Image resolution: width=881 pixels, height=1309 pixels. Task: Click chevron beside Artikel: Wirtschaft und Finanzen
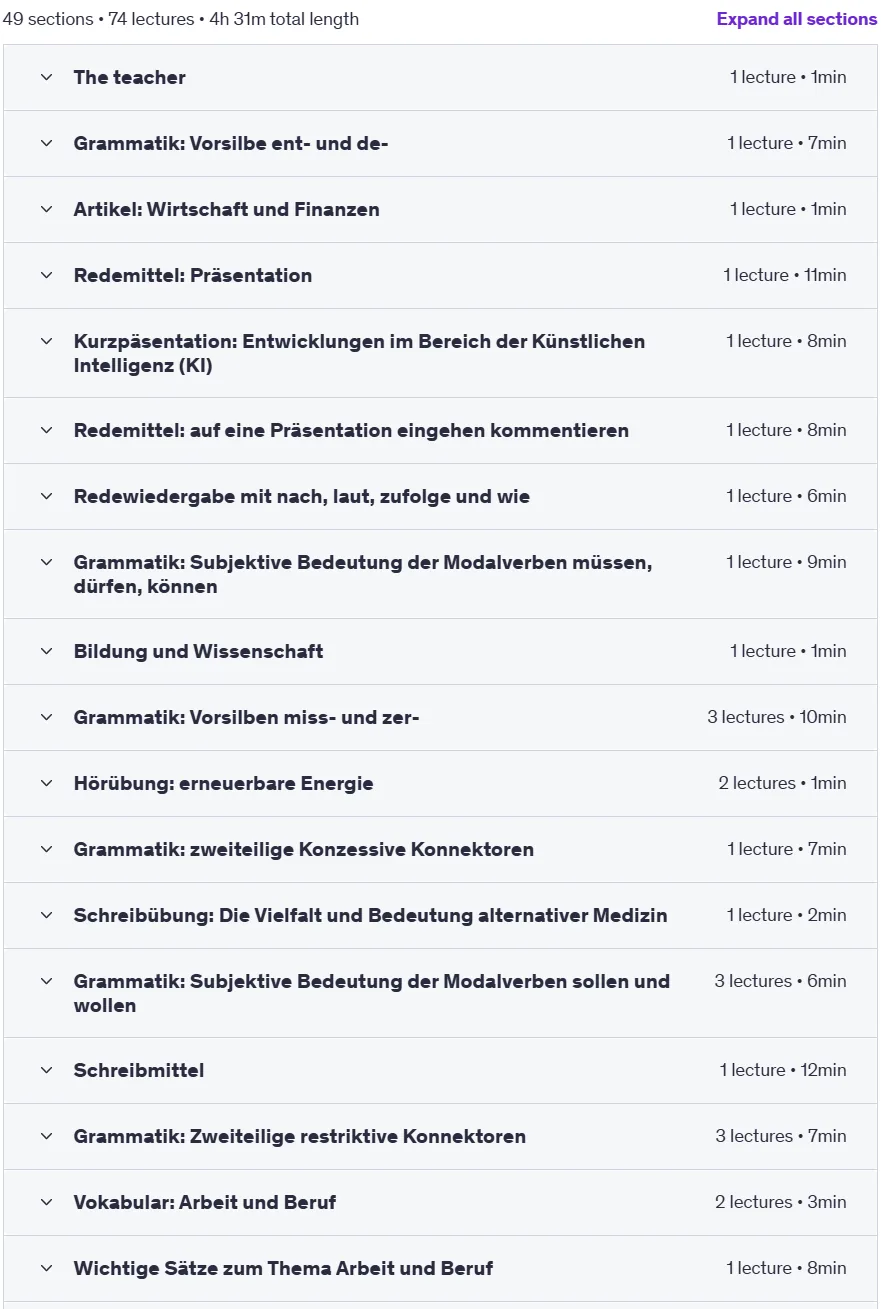pos(46,209)
